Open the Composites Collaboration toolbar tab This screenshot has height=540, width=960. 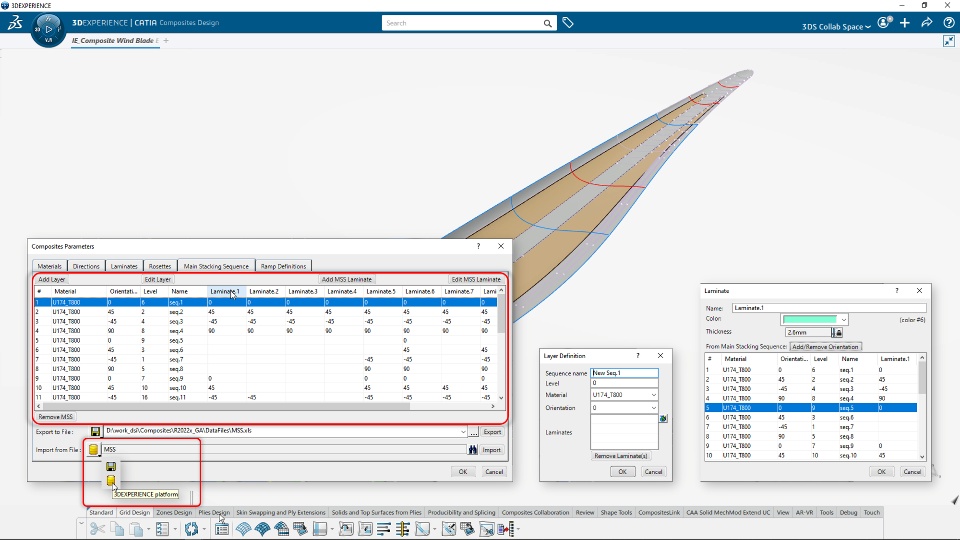(535, 512)
